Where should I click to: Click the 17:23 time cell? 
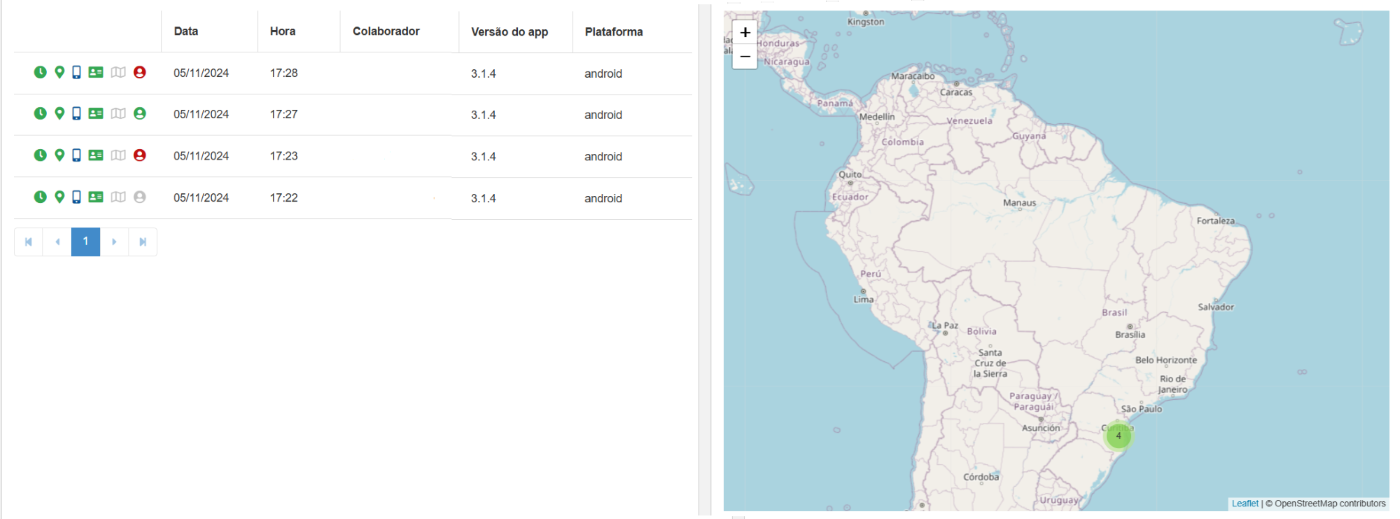click(284, 156)
